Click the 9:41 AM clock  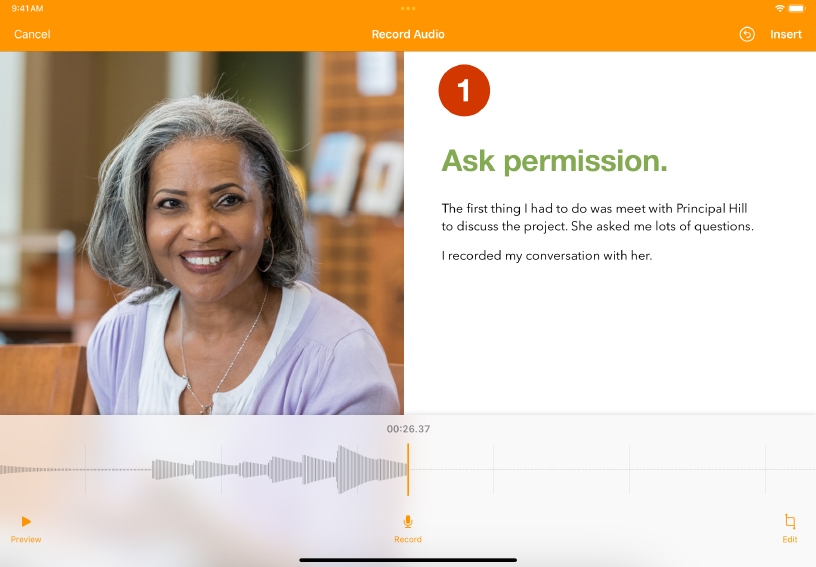coord(27,8)
